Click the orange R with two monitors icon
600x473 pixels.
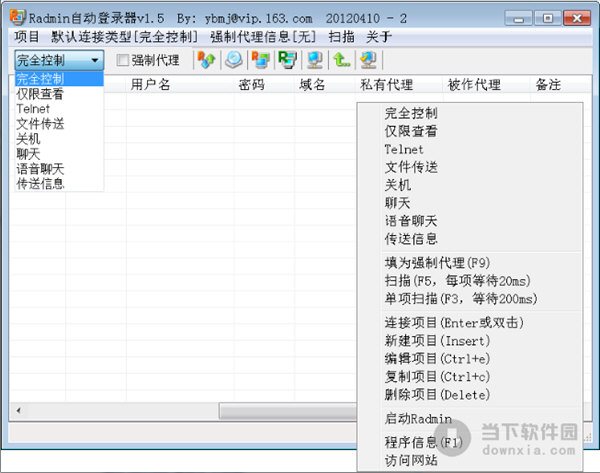261,60
